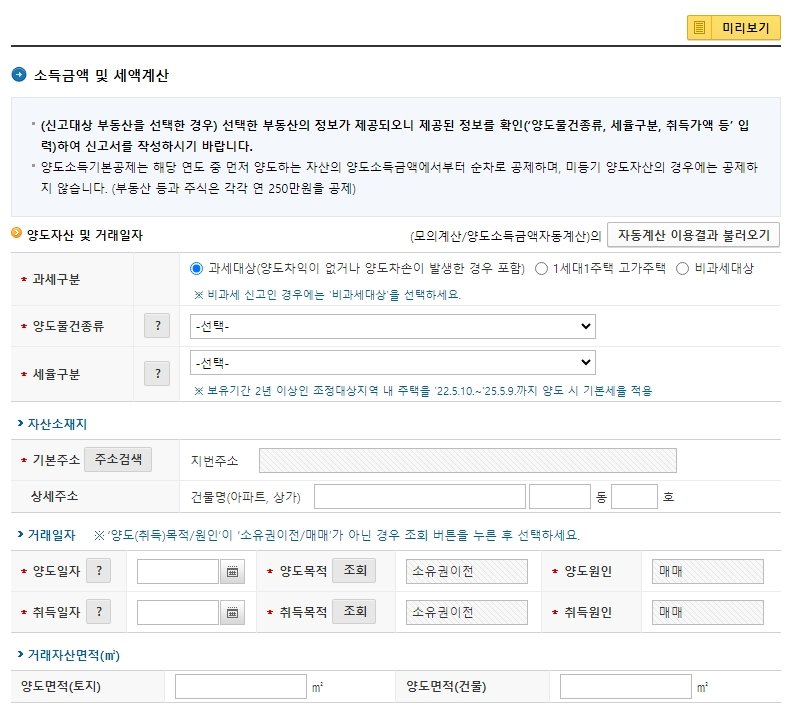Viewport: 788px width, 716px height.
Task: Click the disabled 지번주소 field
Action: pos(467,461)
